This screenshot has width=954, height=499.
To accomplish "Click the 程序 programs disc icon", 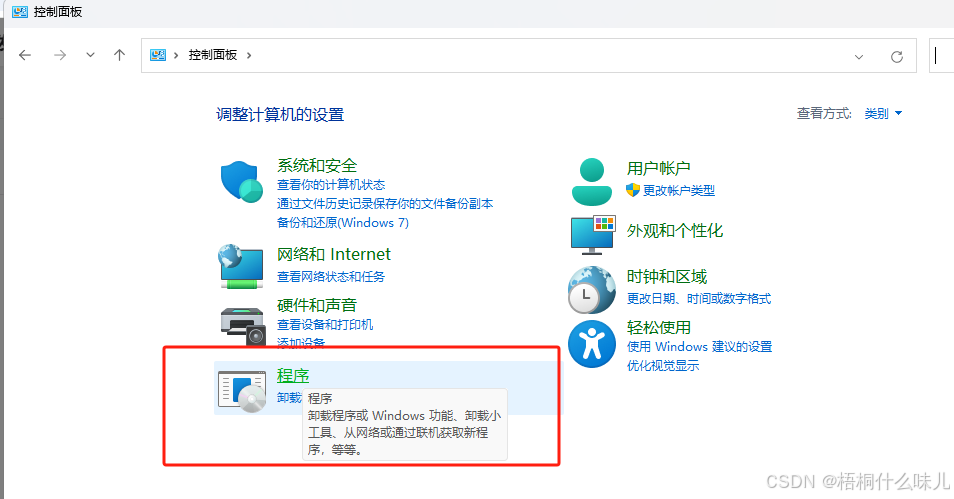I will [x=242, y=391].
